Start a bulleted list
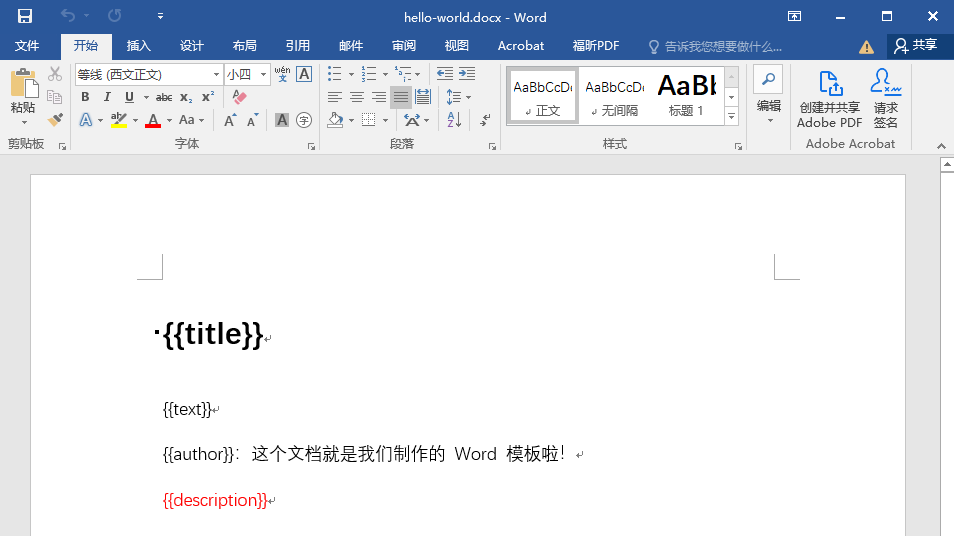The image size is (954, 536). click(x=335, y=74)
